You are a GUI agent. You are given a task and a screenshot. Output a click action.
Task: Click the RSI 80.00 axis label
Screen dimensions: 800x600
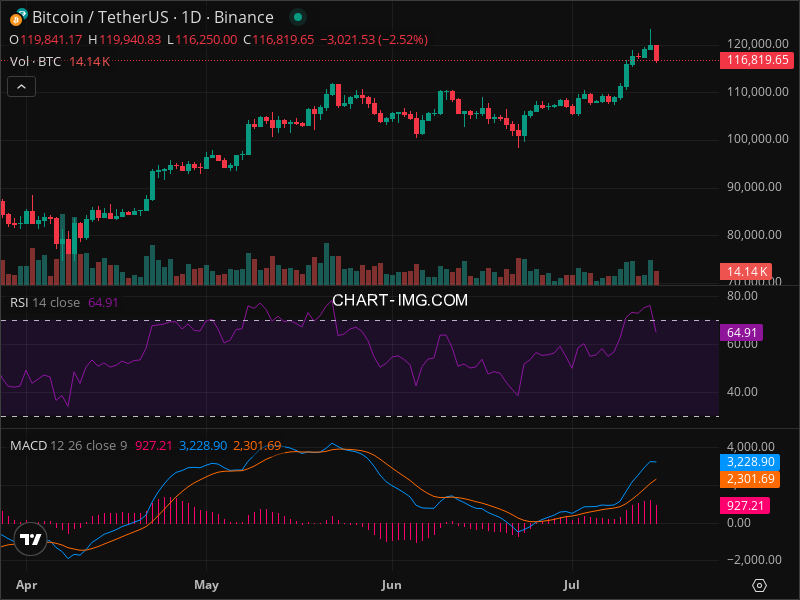coord(742,296)
